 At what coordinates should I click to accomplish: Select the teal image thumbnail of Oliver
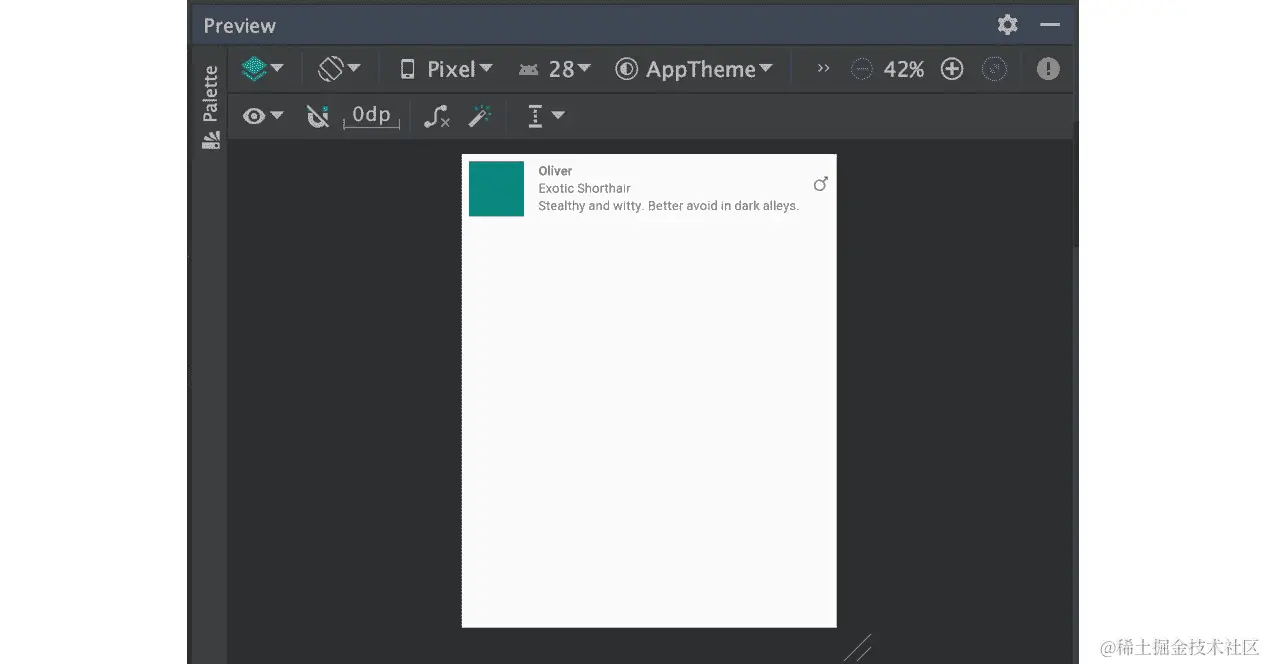pyautogui.click(x=495, y=188)
